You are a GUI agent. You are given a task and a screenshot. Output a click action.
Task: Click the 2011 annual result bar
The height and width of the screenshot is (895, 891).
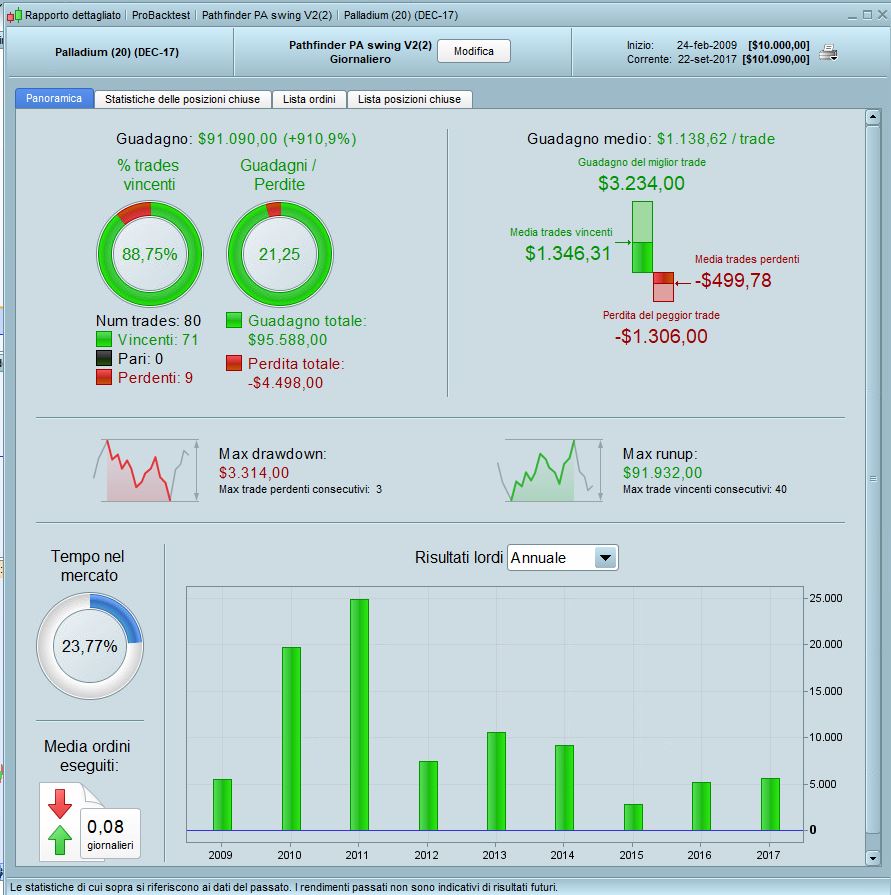[360, 715]
